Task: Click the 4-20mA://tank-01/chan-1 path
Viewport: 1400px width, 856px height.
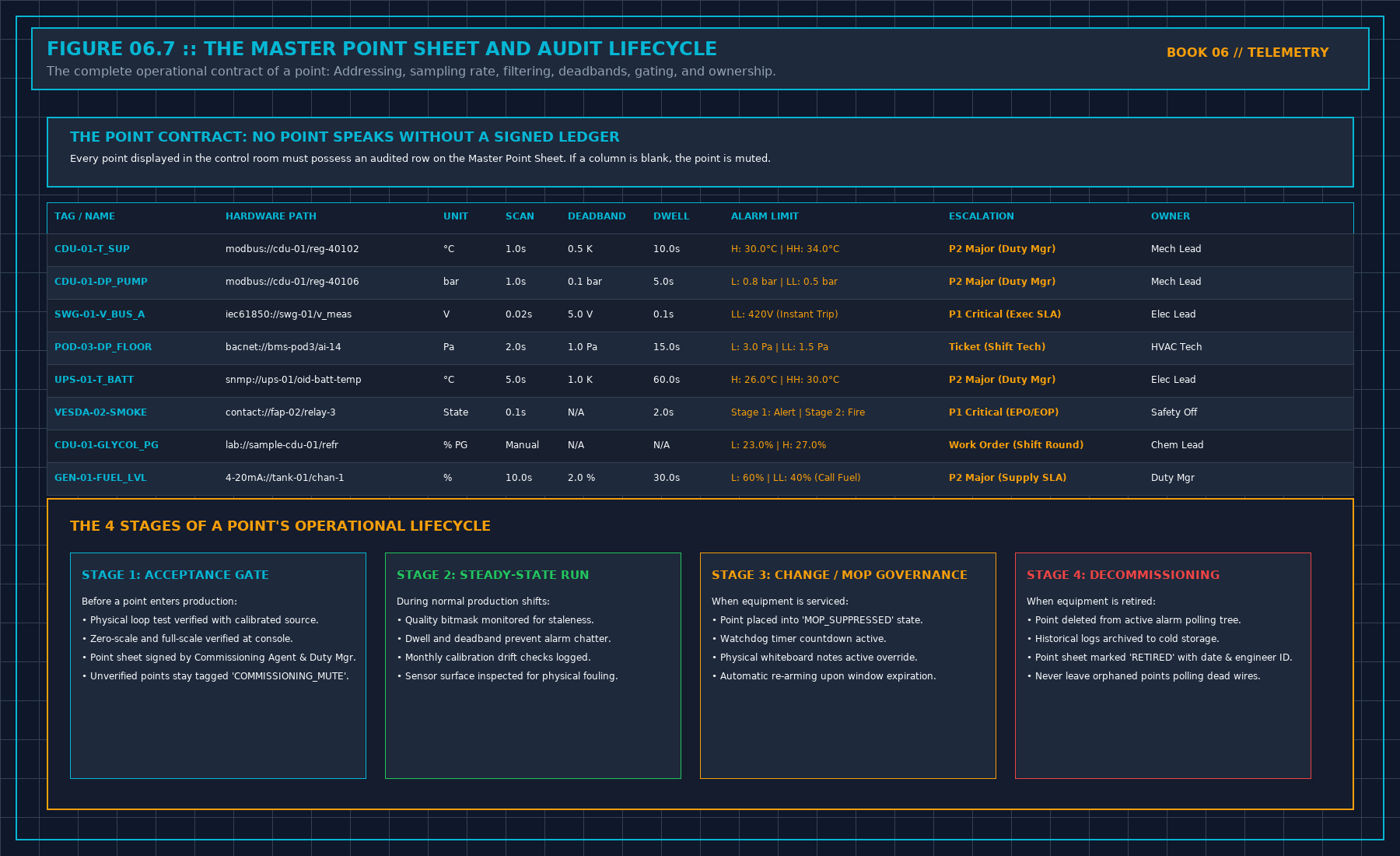Action: click(x=285, y=478)
